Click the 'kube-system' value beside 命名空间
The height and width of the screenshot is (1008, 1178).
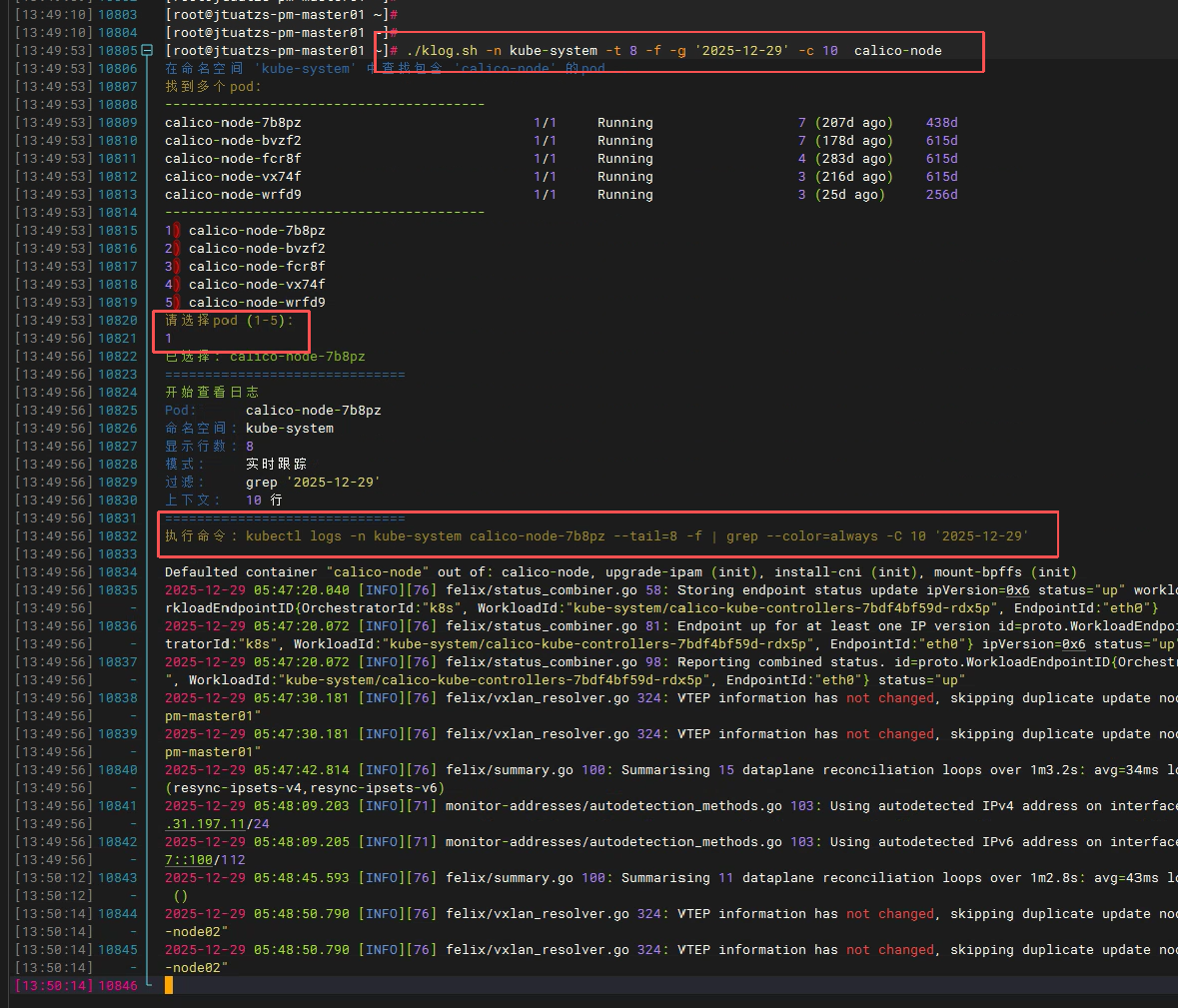[290, 429]
